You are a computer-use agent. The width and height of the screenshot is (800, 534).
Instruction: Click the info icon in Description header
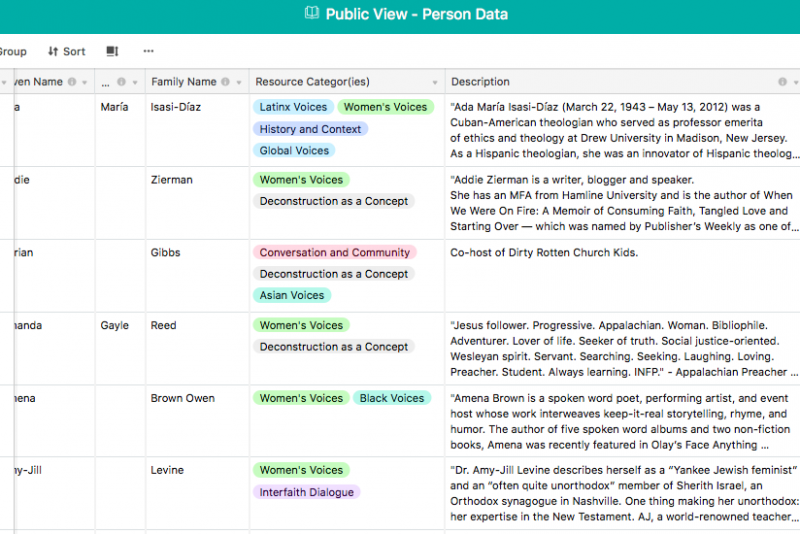(x=782, y=82)
